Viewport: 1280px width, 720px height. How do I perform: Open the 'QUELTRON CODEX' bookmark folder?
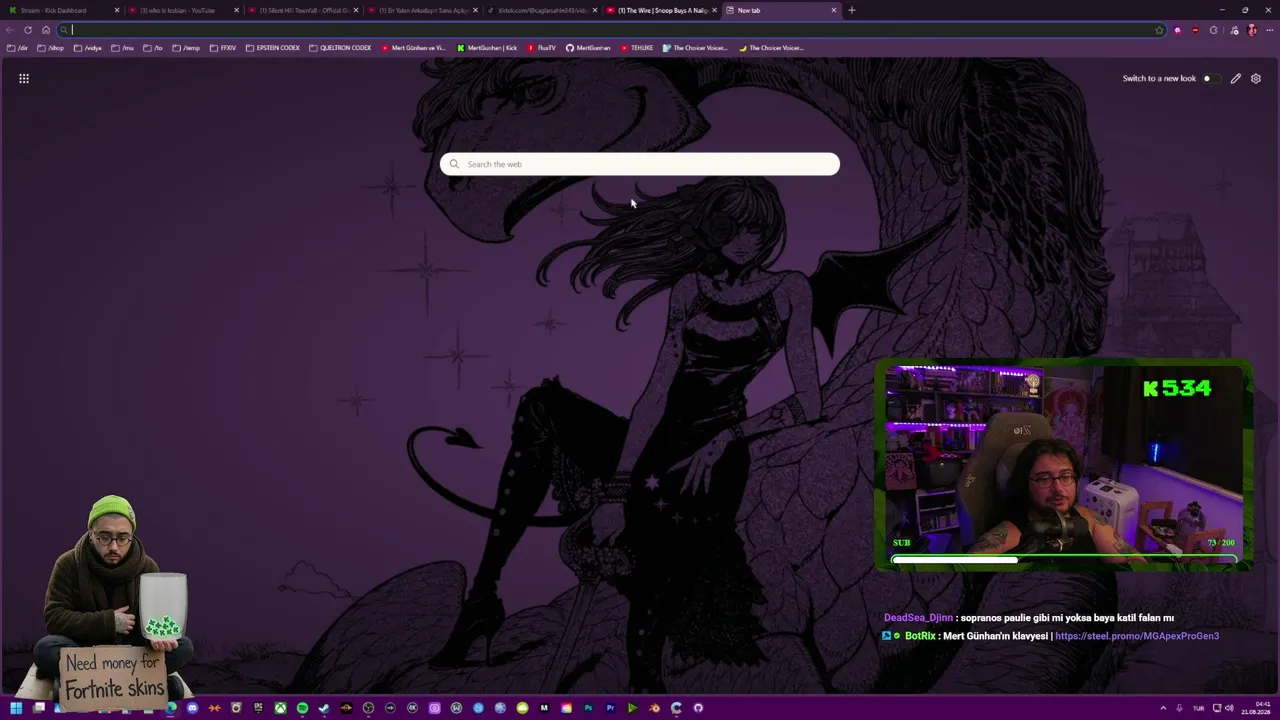click(340, 48)
